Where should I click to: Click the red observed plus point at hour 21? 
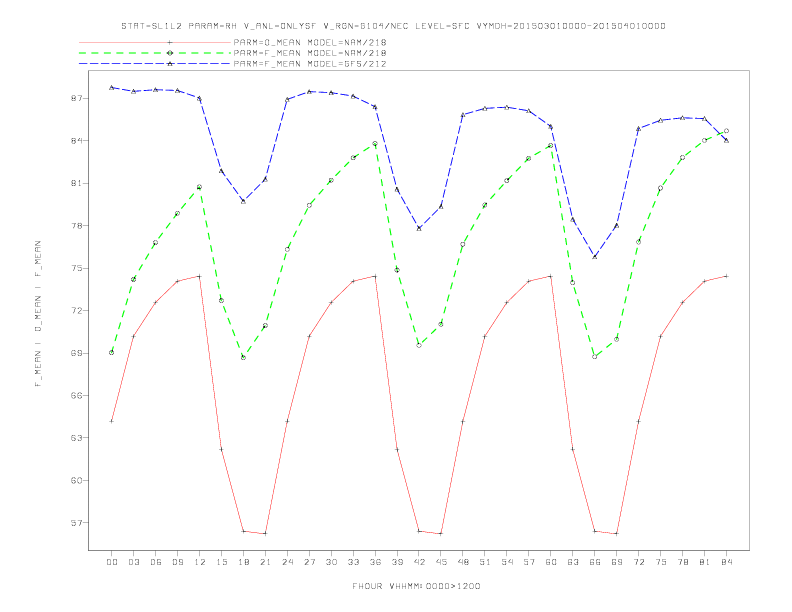(265, 534)
